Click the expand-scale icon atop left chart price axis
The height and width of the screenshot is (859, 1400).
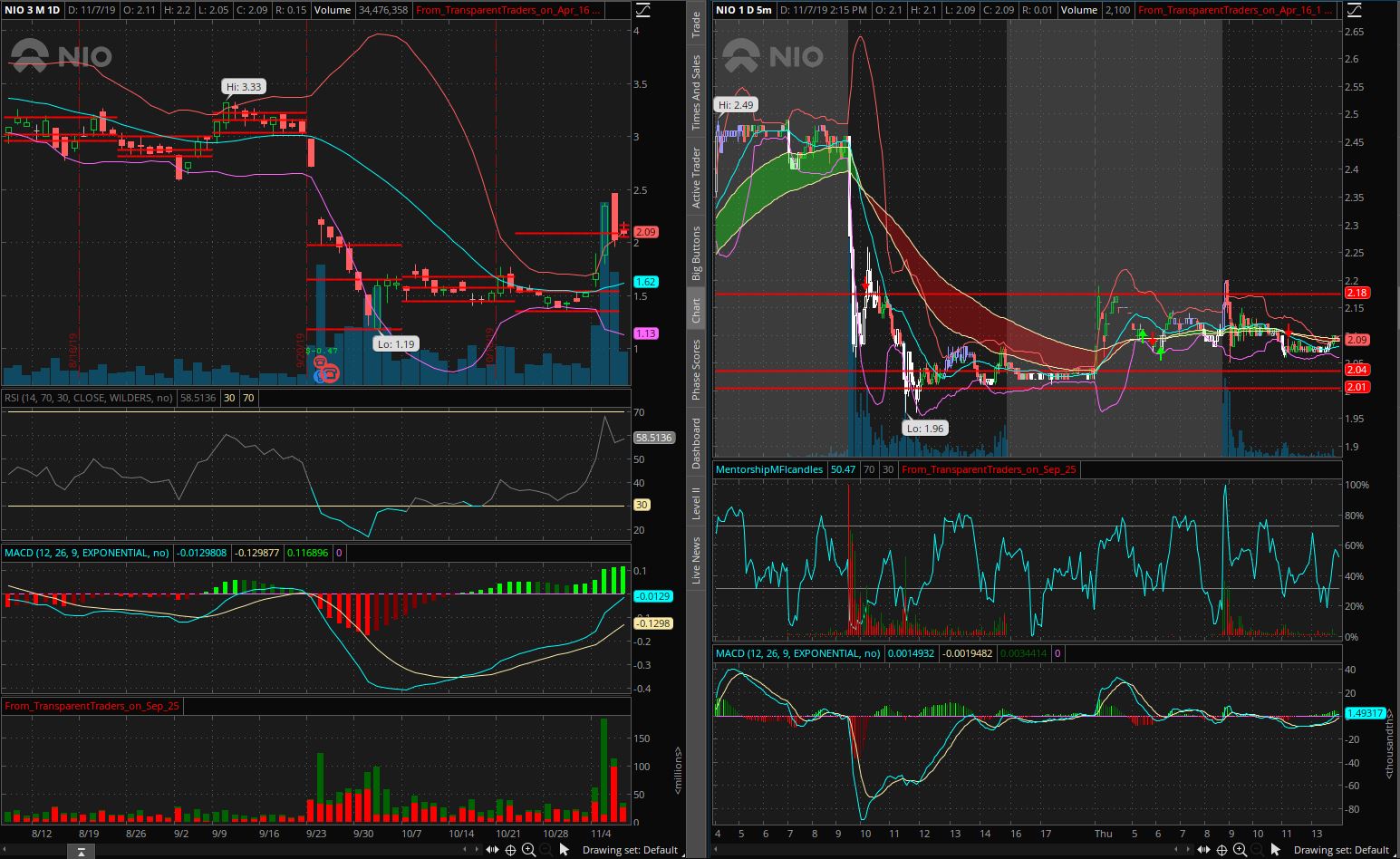tap(642, 11)
